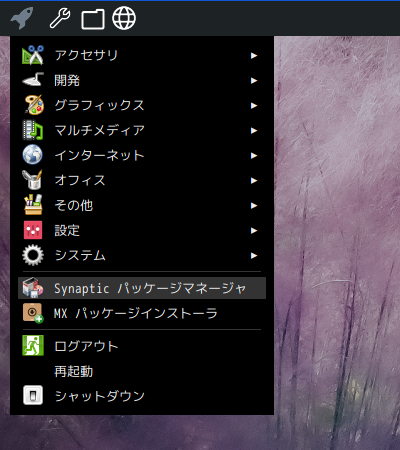Click the グラフィックス paint palette icon
The image size is (400, 450).
34,105
